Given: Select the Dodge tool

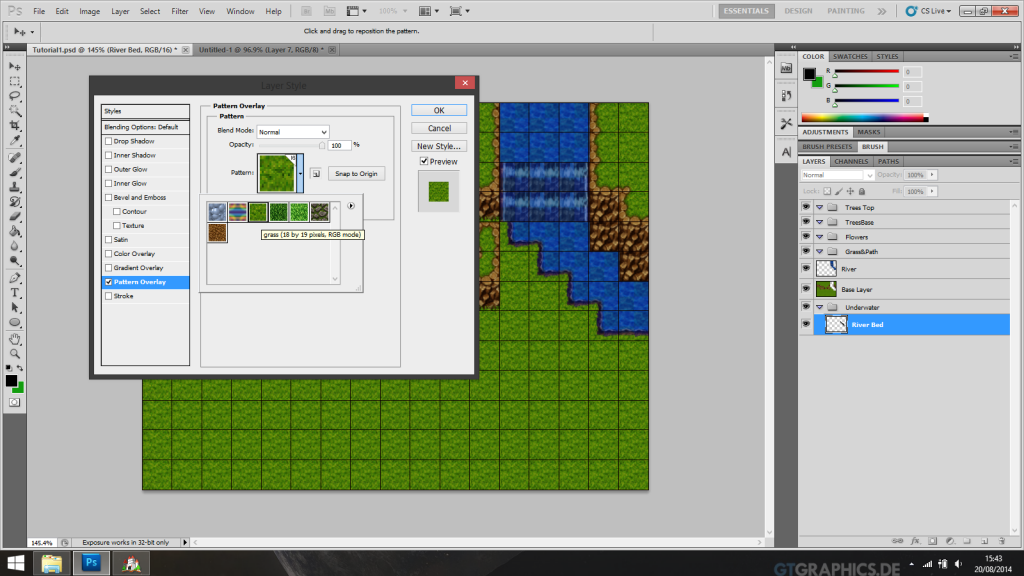Looking at the screenshot, I should pos(14,261).
